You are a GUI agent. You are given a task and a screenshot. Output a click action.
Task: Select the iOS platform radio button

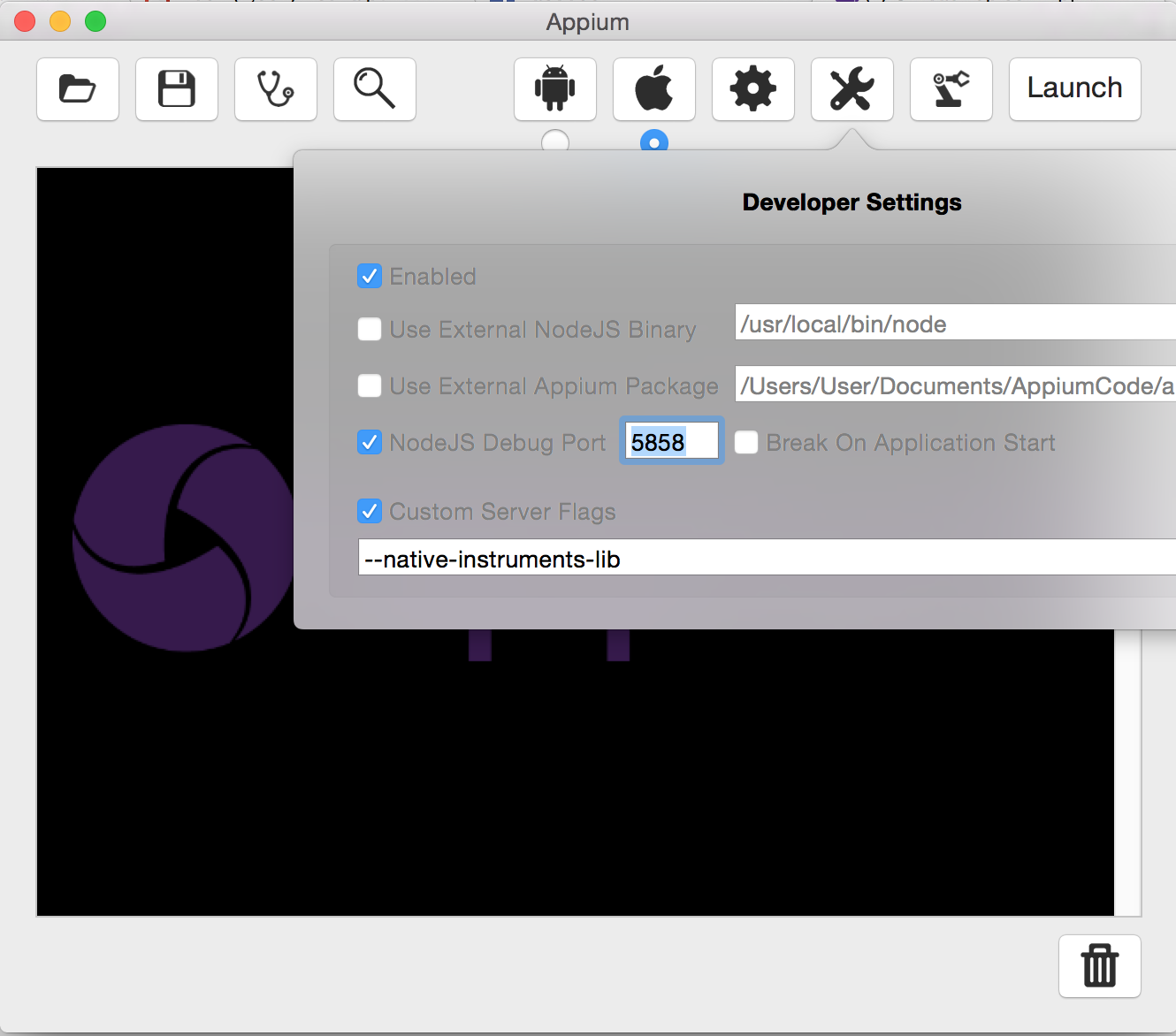(x=654, y=141)
